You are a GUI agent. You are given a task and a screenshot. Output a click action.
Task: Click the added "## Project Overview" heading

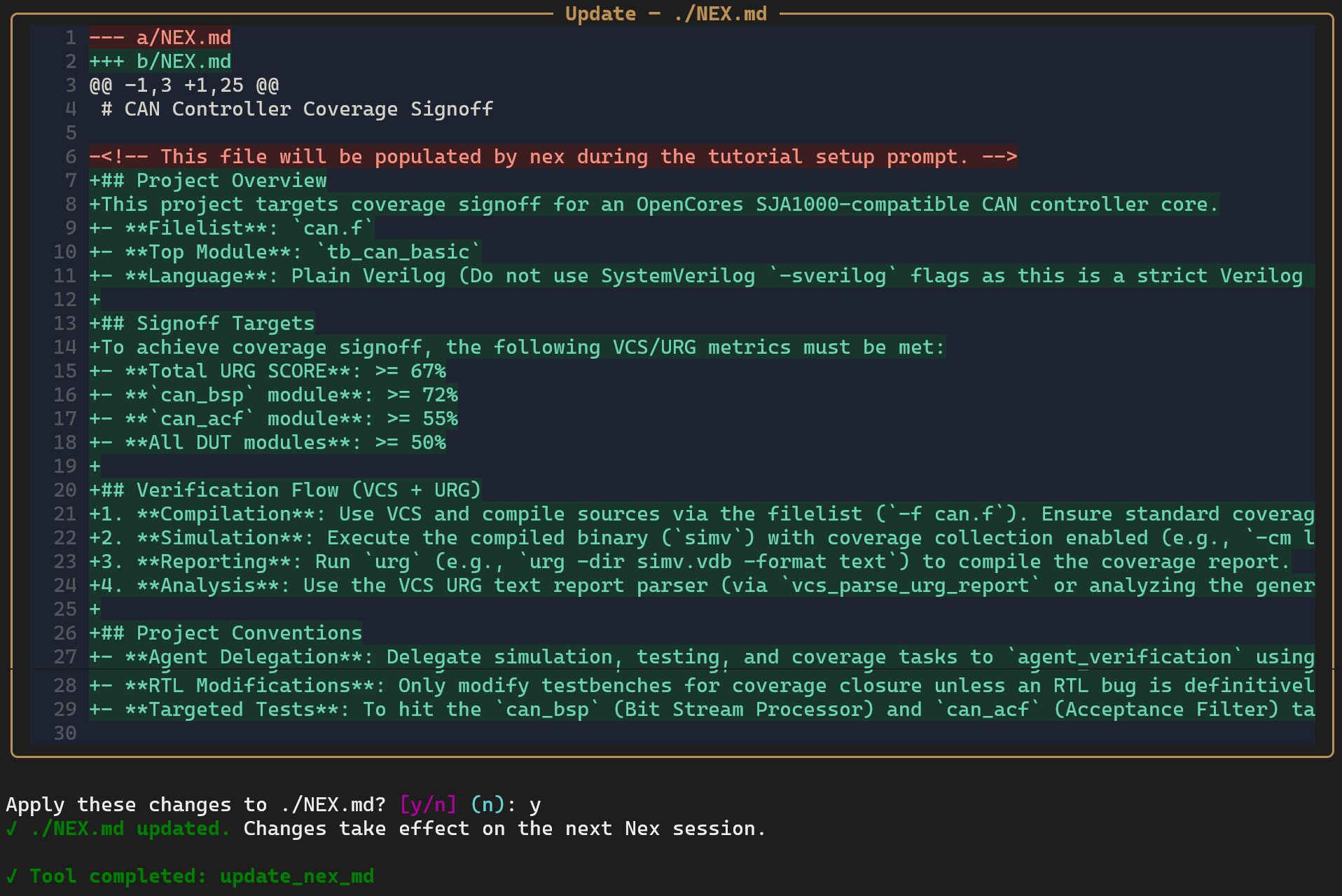coord(208,181)
